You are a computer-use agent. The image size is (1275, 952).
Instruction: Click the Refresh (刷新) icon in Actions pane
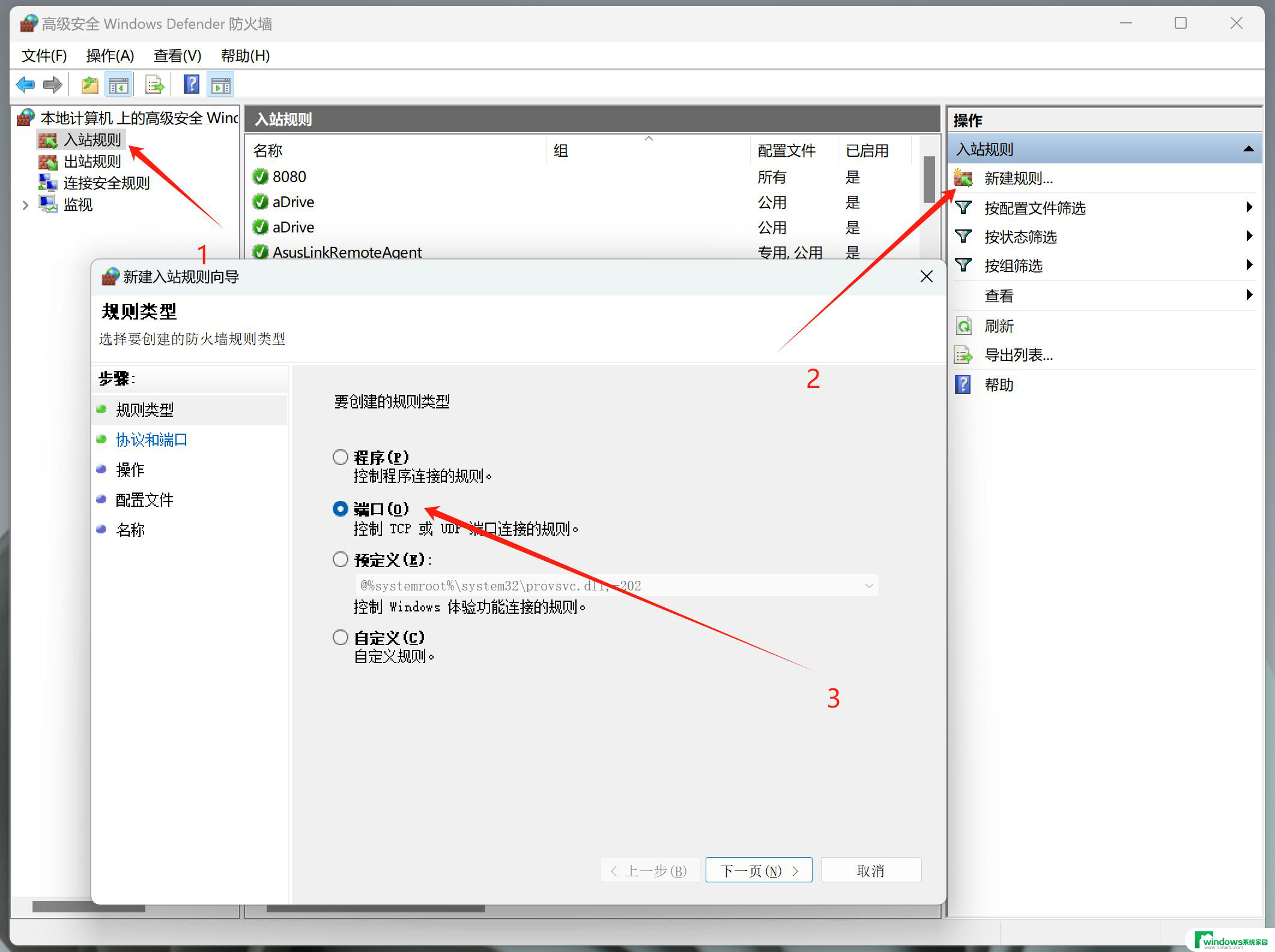(963, 326)
